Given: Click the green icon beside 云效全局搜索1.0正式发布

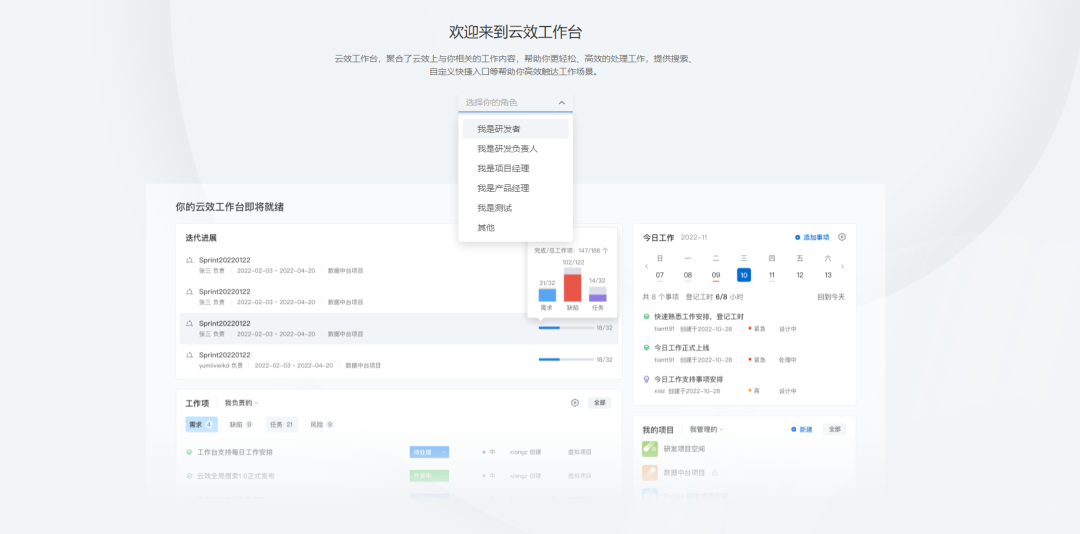Looking at the screenshot, I should (189, 475).
